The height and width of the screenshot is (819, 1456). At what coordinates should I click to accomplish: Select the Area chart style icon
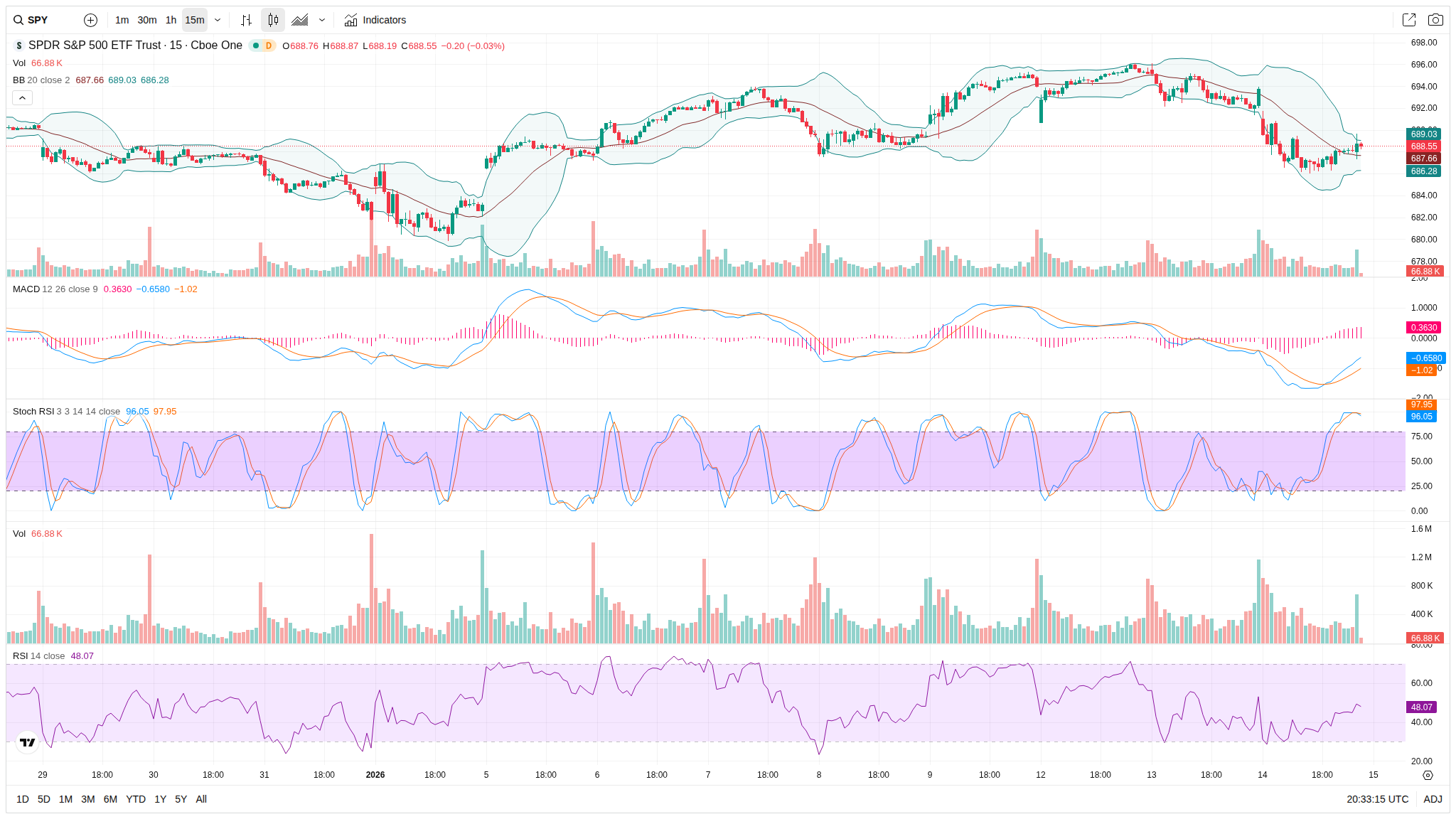pyautogui.click(x=300, y=20)
